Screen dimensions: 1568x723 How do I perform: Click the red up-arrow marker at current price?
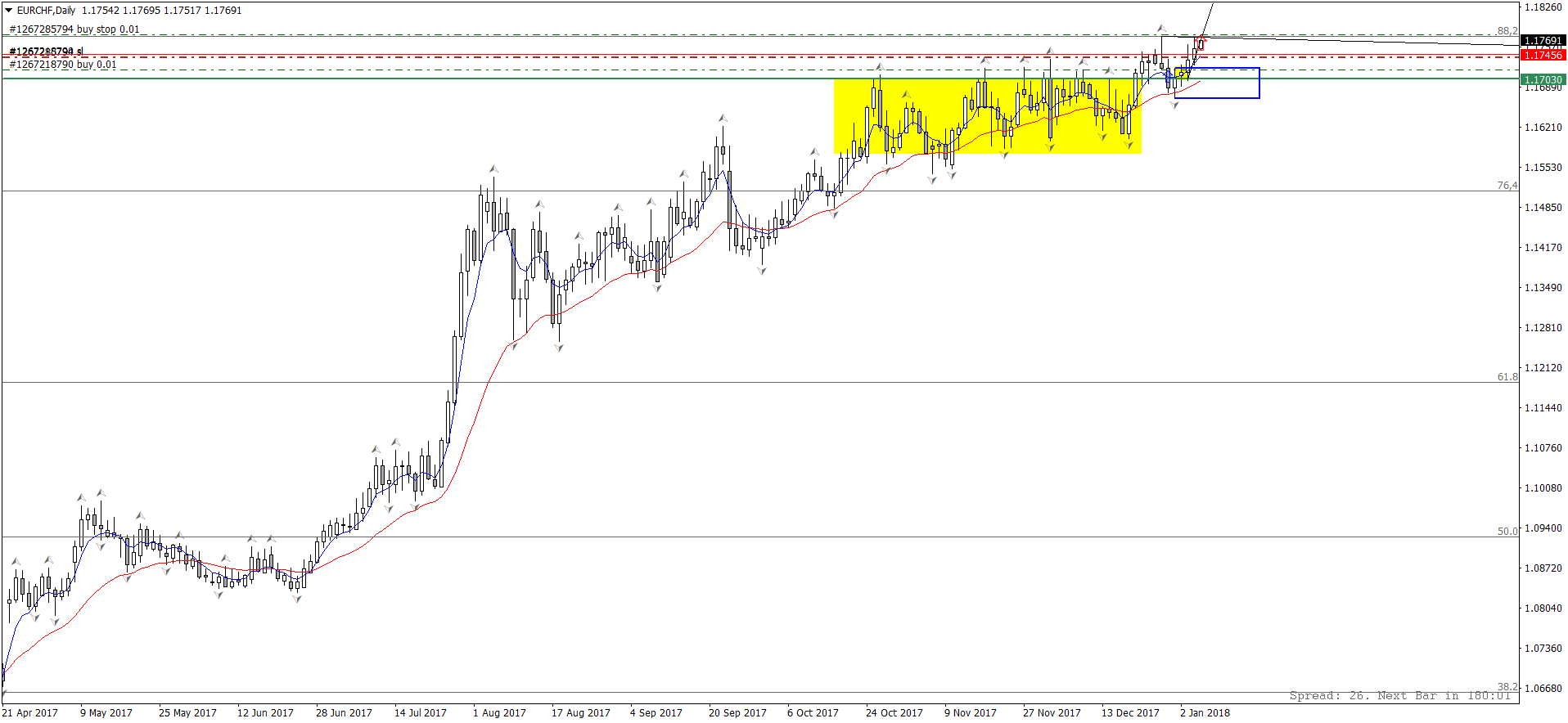pyautogui.click(x=1201, y=41)
